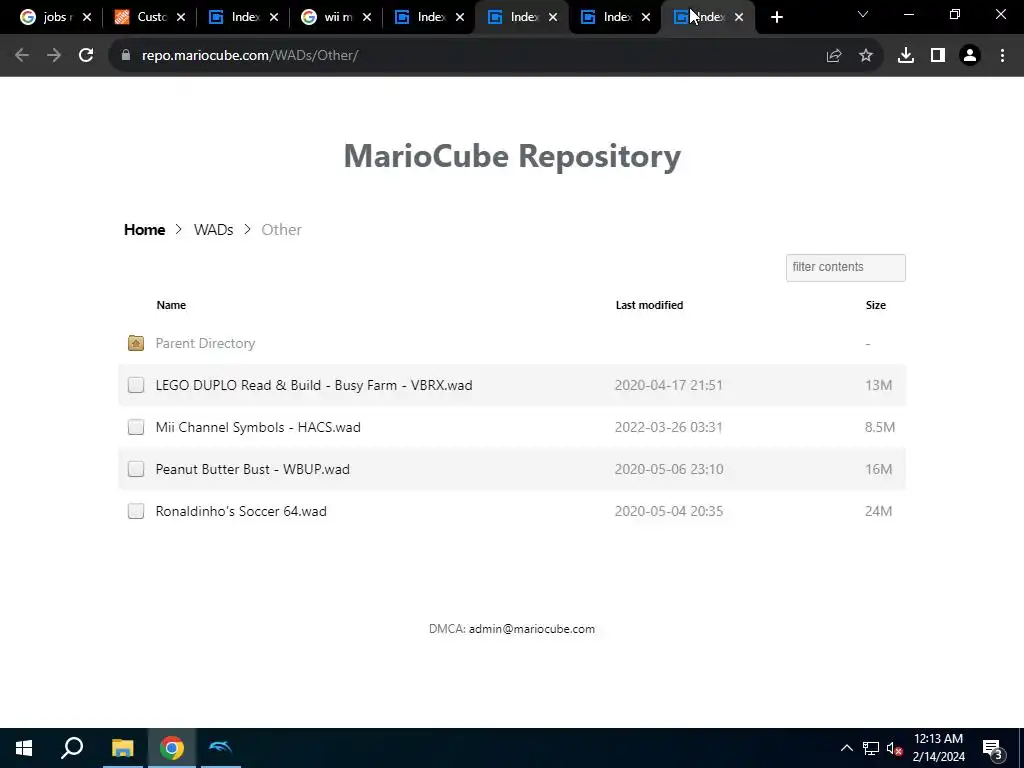
Task: Click the '2020-04-17 21:51' modified date
Action: click(x=669, y=385)
